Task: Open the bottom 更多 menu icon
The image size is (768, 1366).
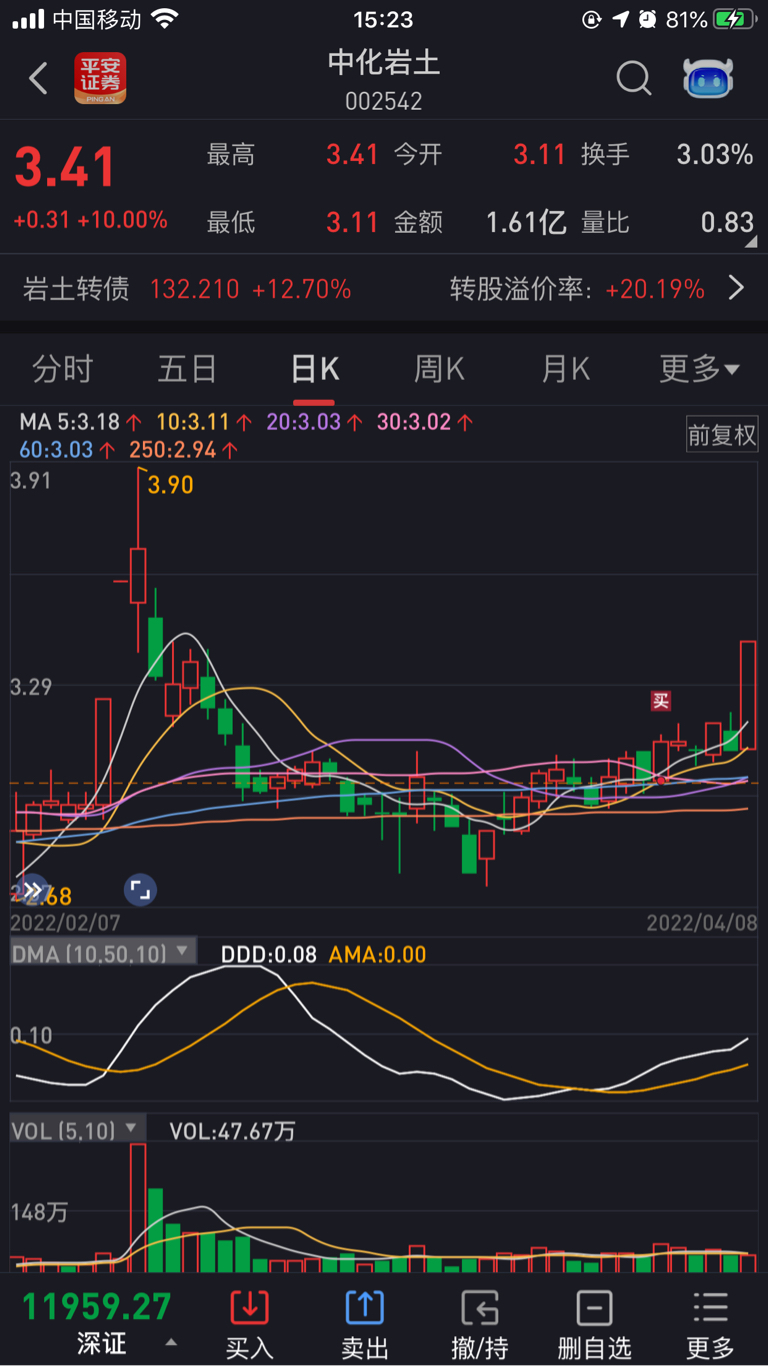Action: coord(710,1307)
